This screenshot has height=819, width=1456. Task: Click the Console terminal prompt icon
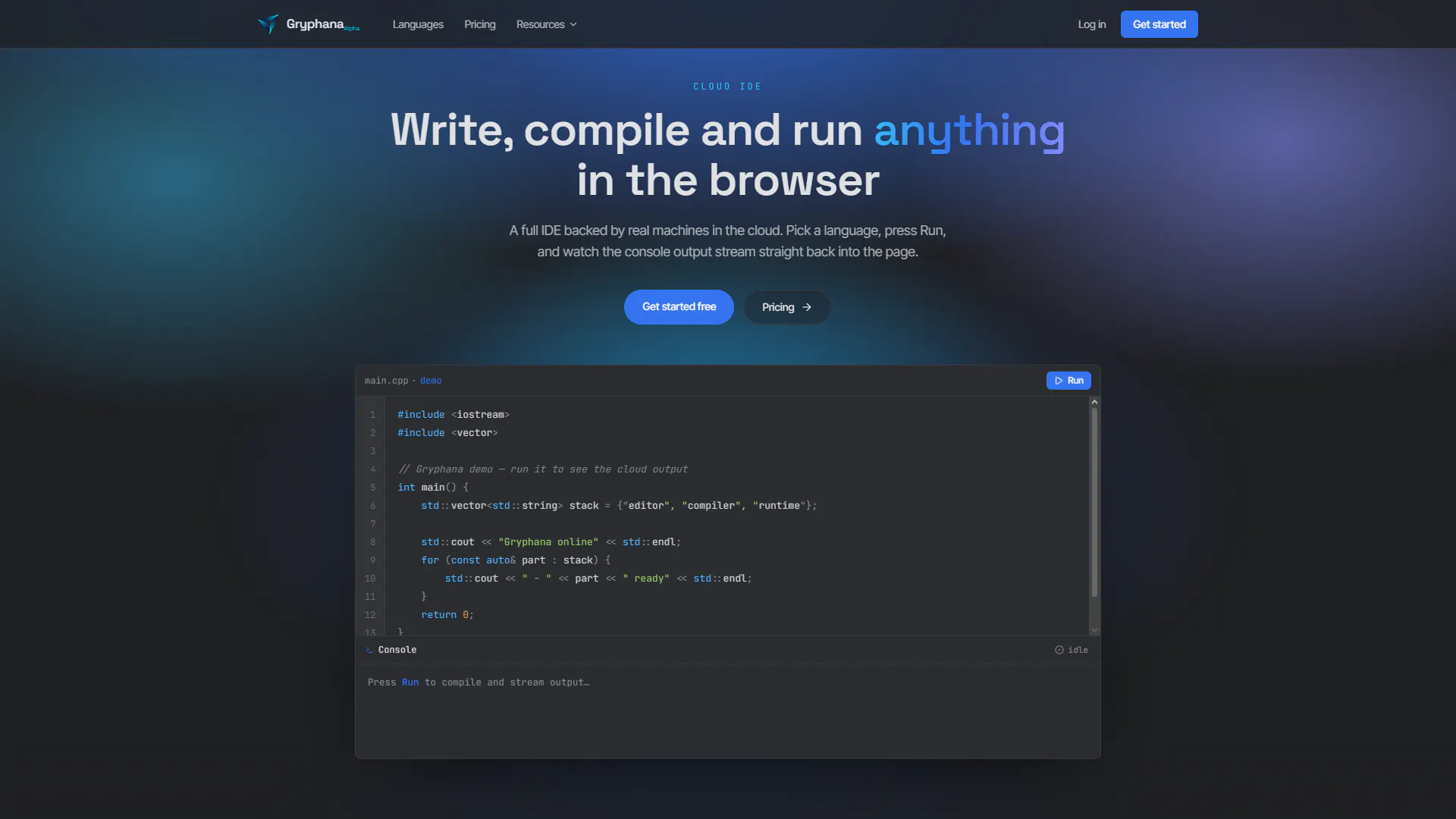369,650
